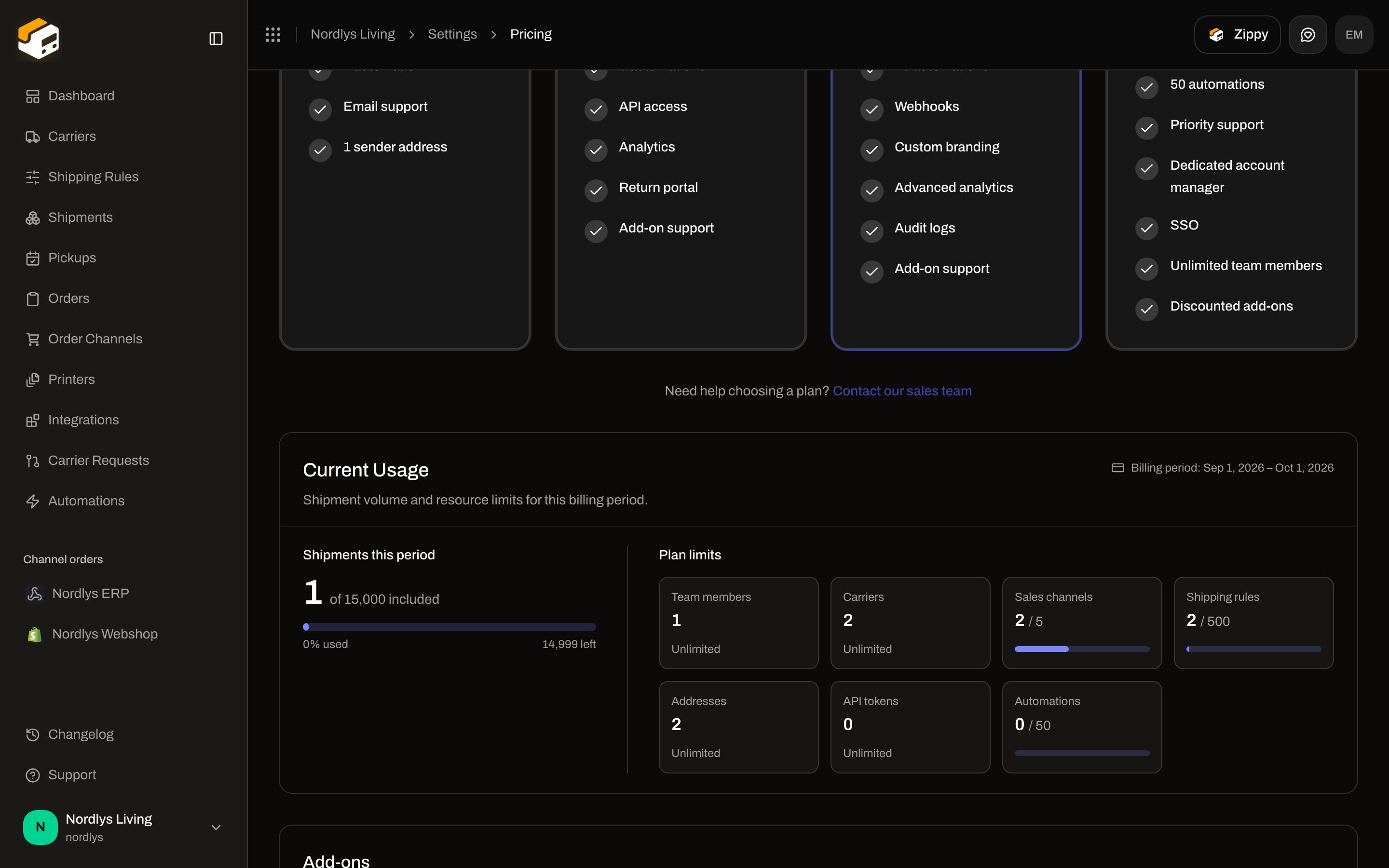Select the API tokens limit card
This screenshot has width=1389, height=868.
(910, 727)
